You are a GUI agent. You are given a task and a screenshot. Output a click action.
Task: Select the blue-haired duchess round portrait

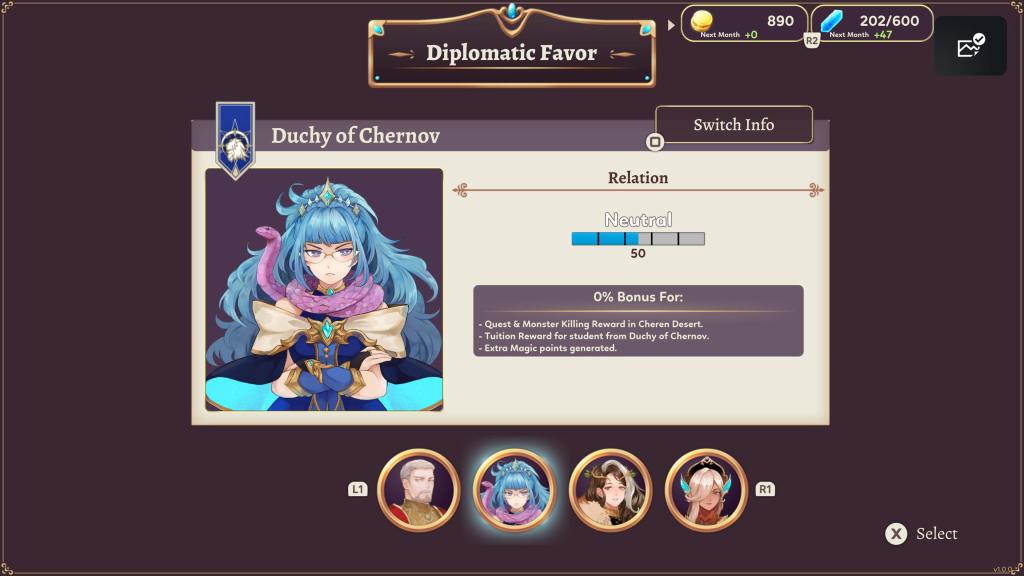pyautogui.click(x=515, y=490)
